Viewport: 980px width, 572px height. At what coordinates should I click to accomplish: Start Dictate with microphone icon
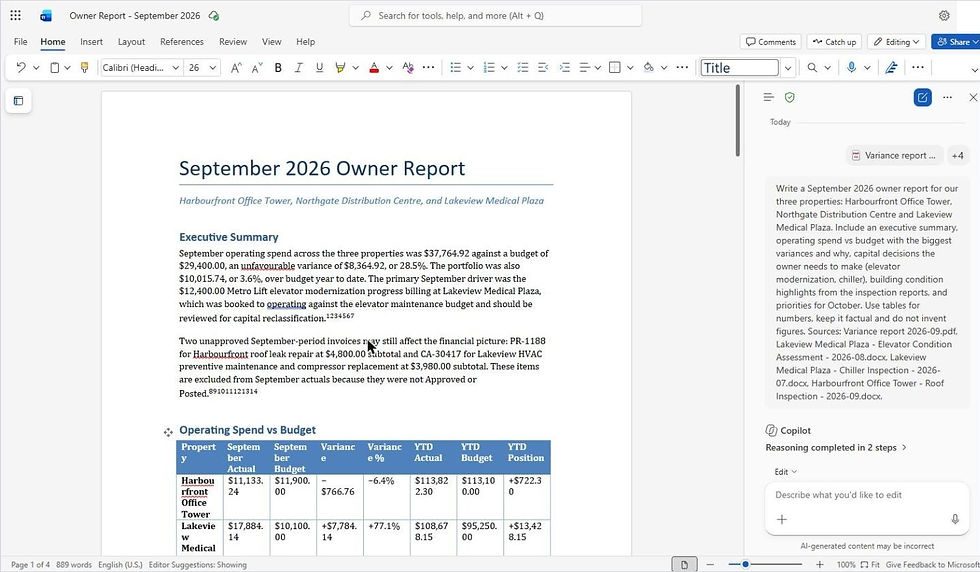coord(851,68)
